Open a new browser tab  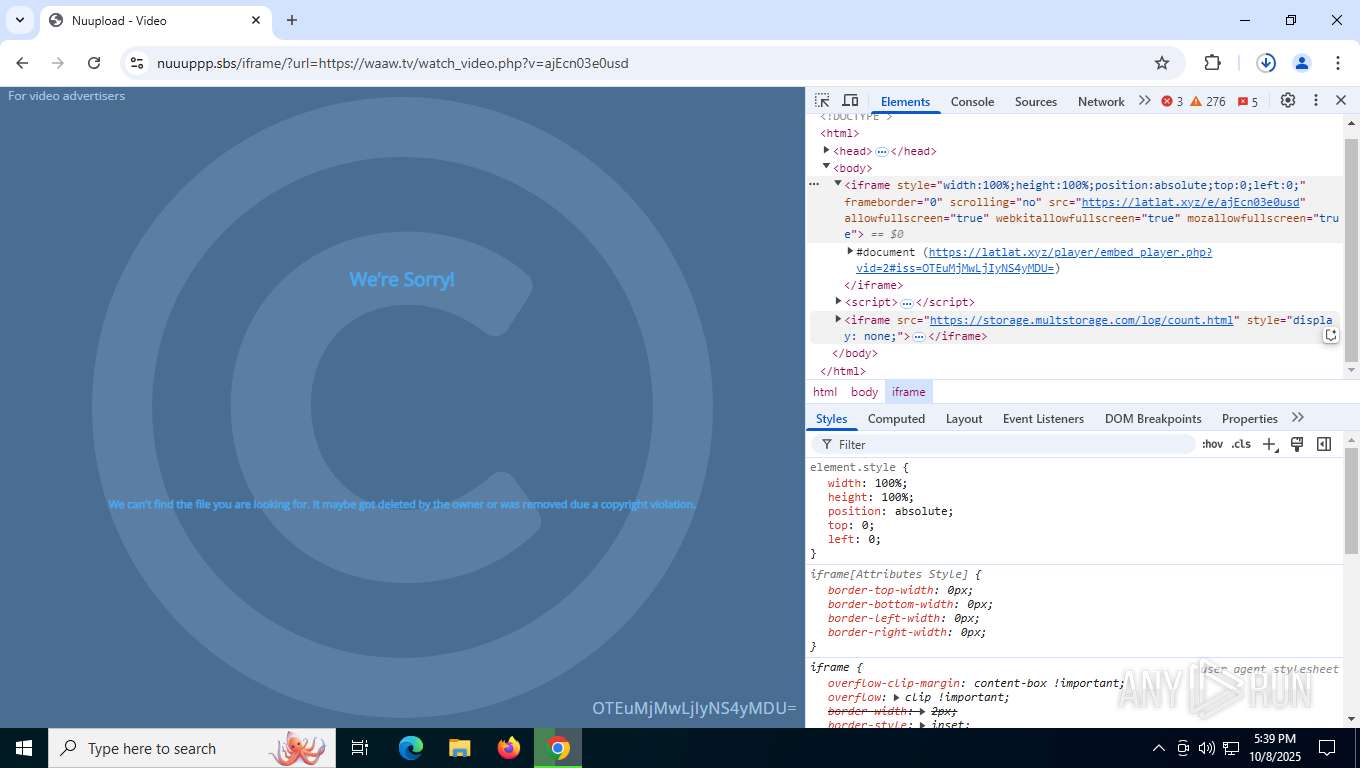[x=292, y=20]
